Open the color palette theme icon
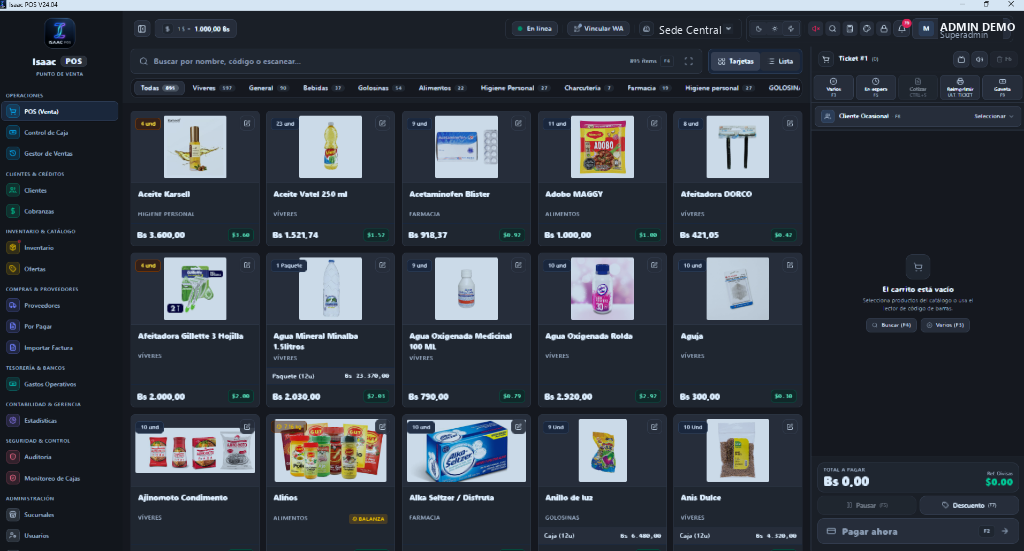Screen dimensions: 1024x551 867,29
